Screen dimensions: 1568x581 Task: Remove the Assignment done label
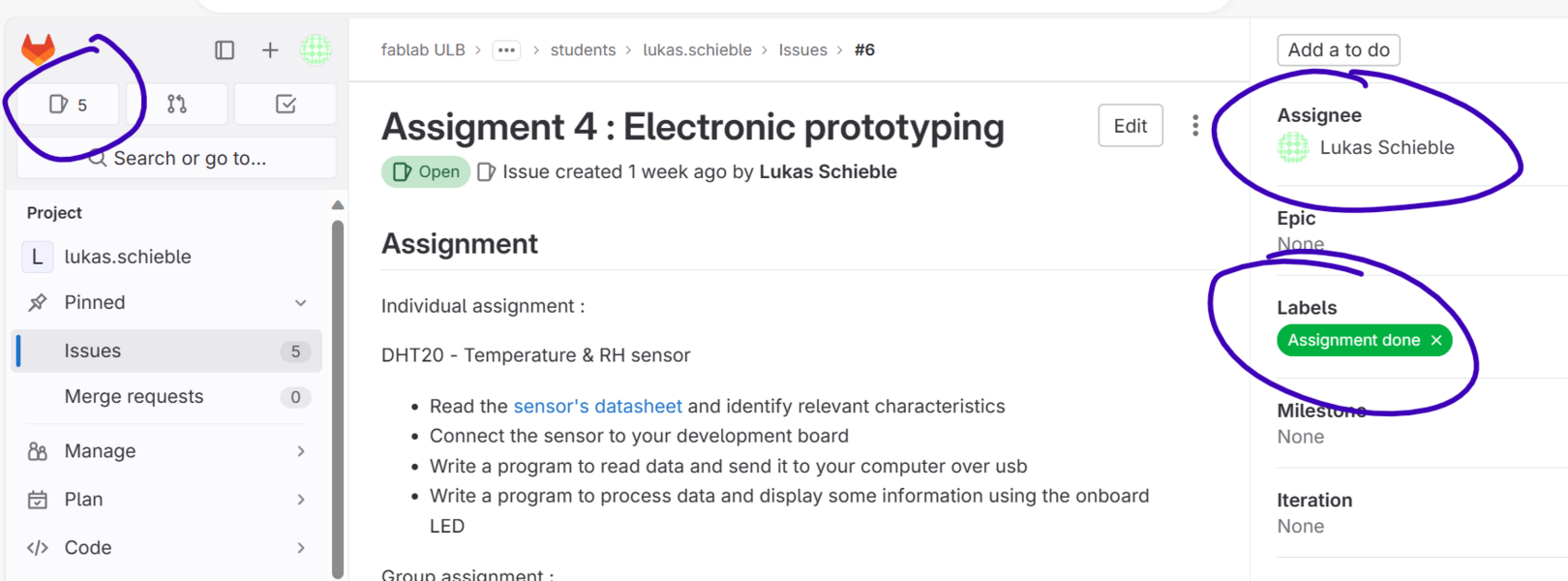pos(1436,340)
